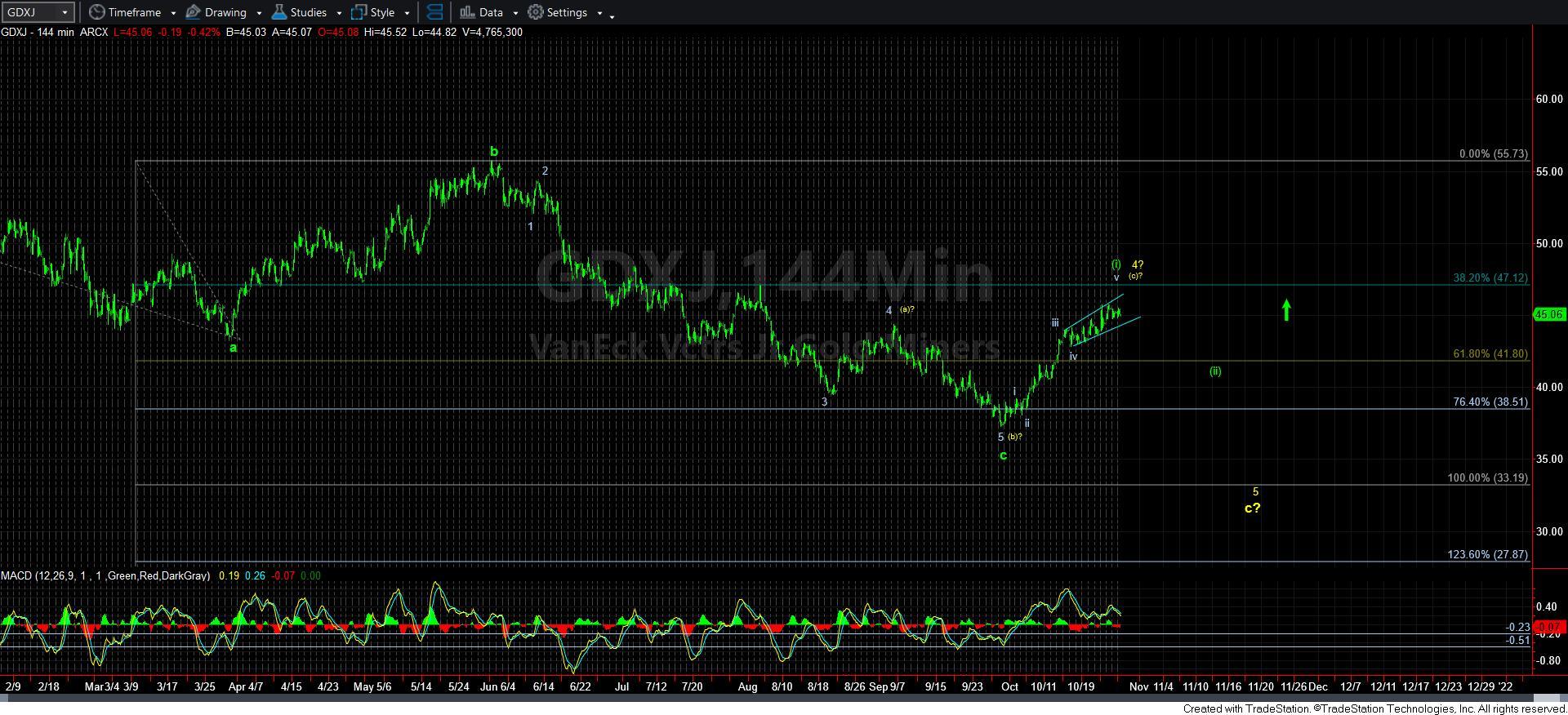Open the Style menu label
The height and width of the screenshot is (715, 1568).
tap(382, 12)
